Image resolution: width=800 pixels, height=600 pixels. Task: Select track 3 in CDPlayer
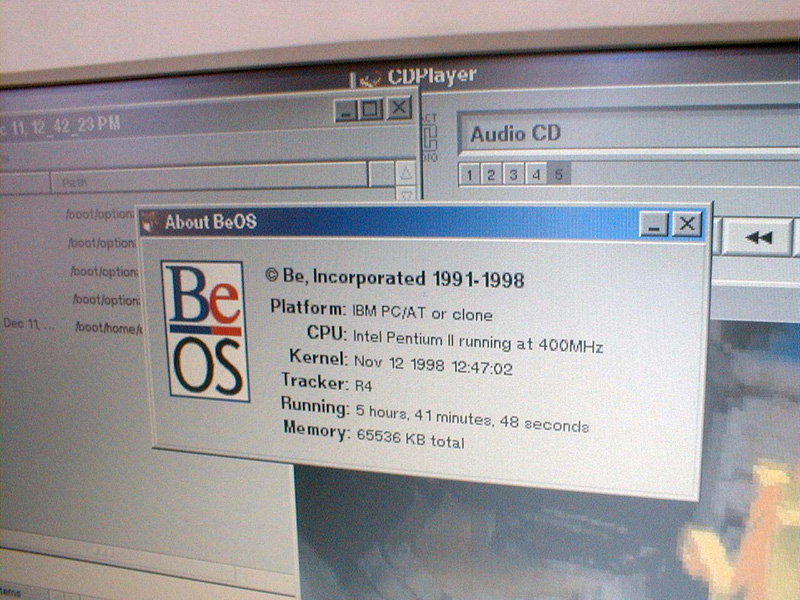coord(513,175)
